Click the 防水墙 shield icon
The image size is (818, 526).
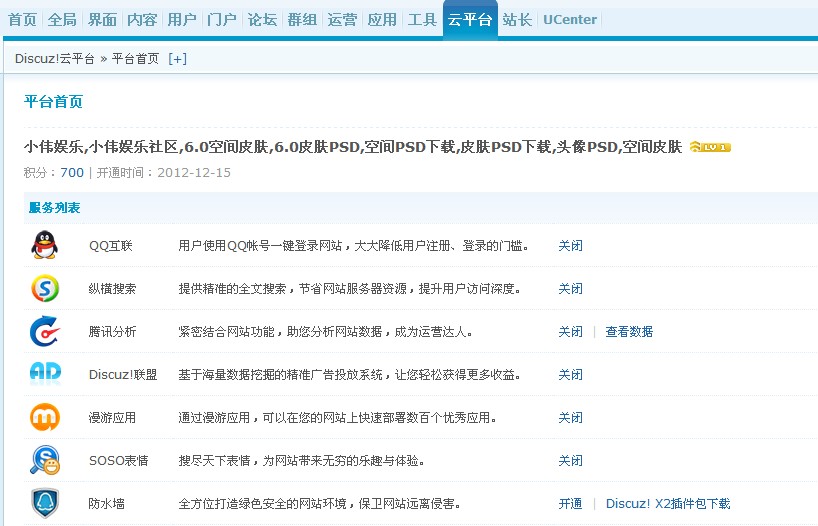click(x=45, y=503)
